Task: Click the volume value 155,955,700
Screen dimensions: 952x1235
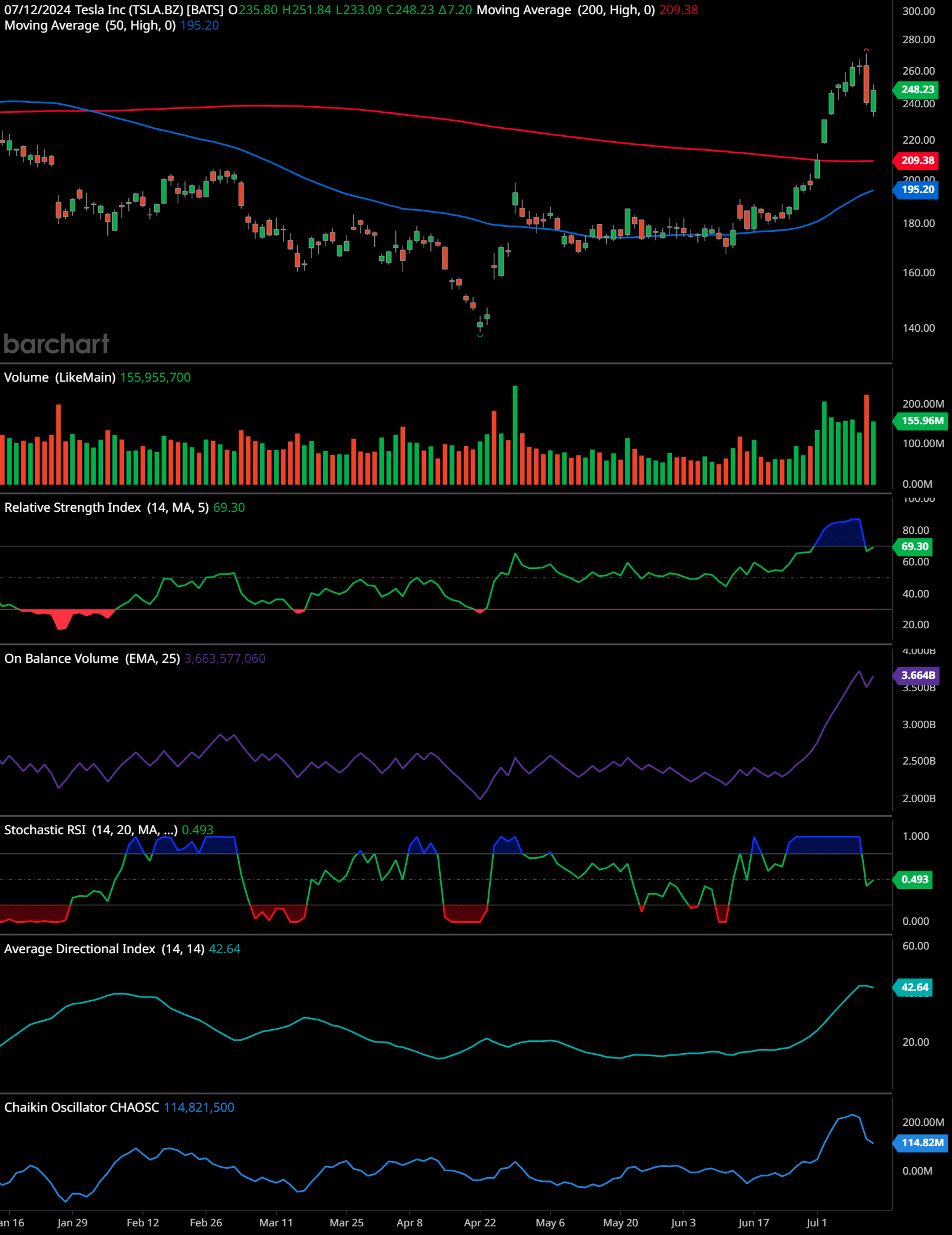Action: click(x=155, y=377)
